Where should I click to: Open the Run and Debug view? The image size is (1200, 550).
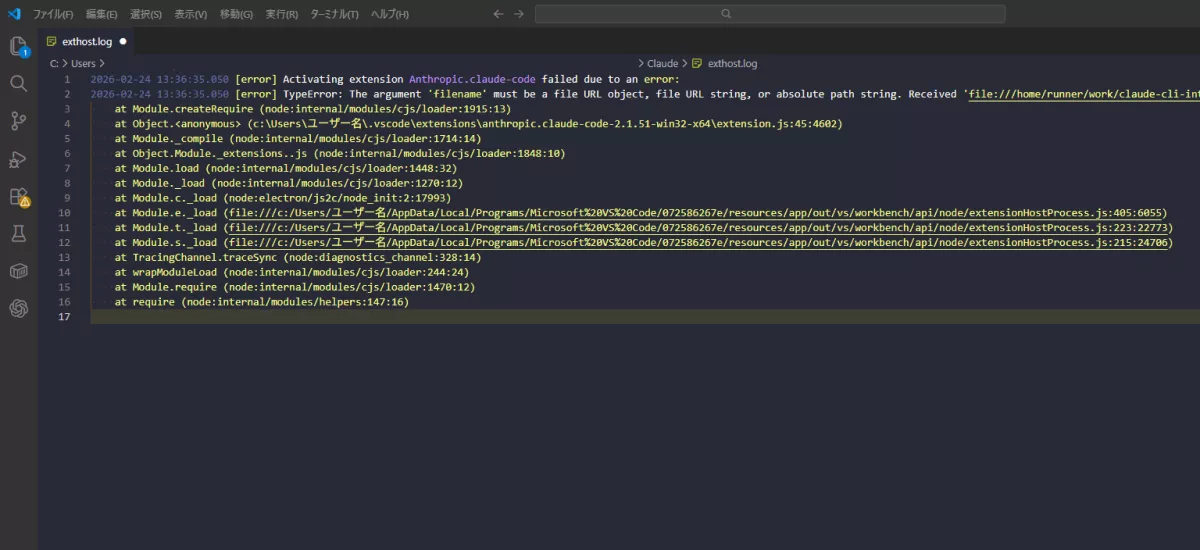point(18,158)
